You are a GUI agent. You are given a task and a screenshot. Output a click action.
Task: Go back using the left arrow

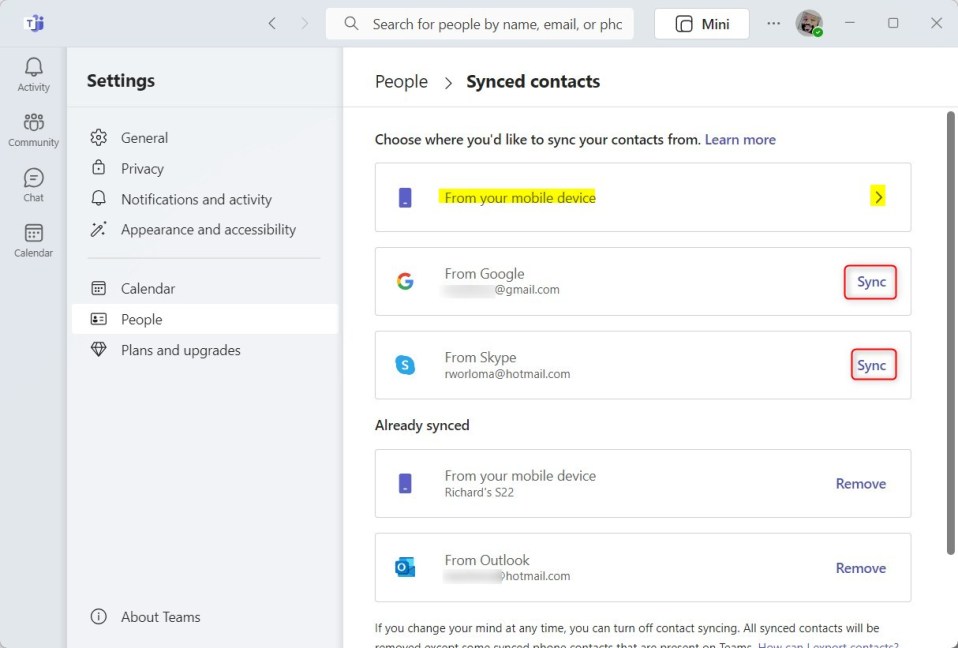pos(272,23)
